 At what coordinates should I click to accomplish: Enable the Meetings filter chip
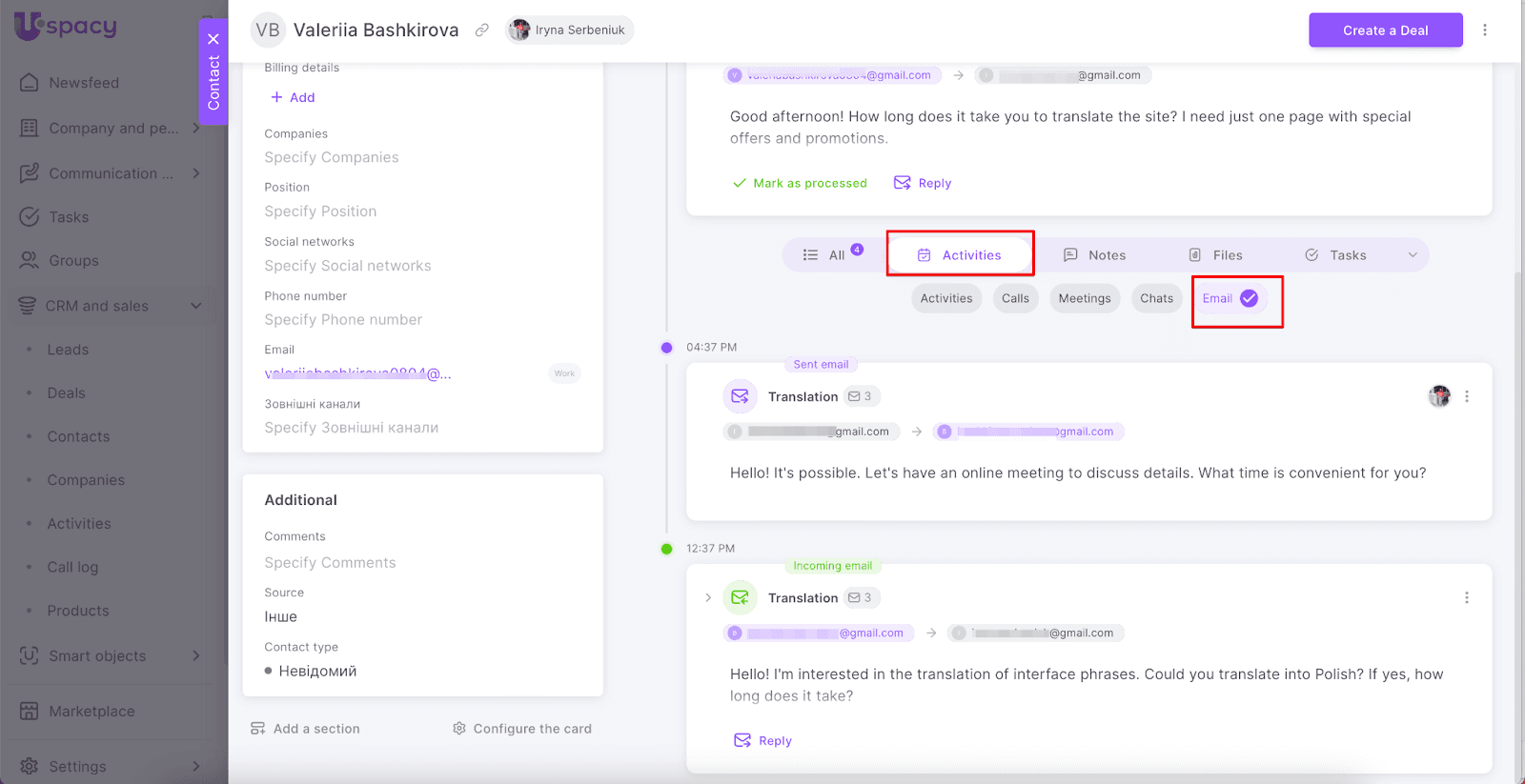click(1084, 298)
